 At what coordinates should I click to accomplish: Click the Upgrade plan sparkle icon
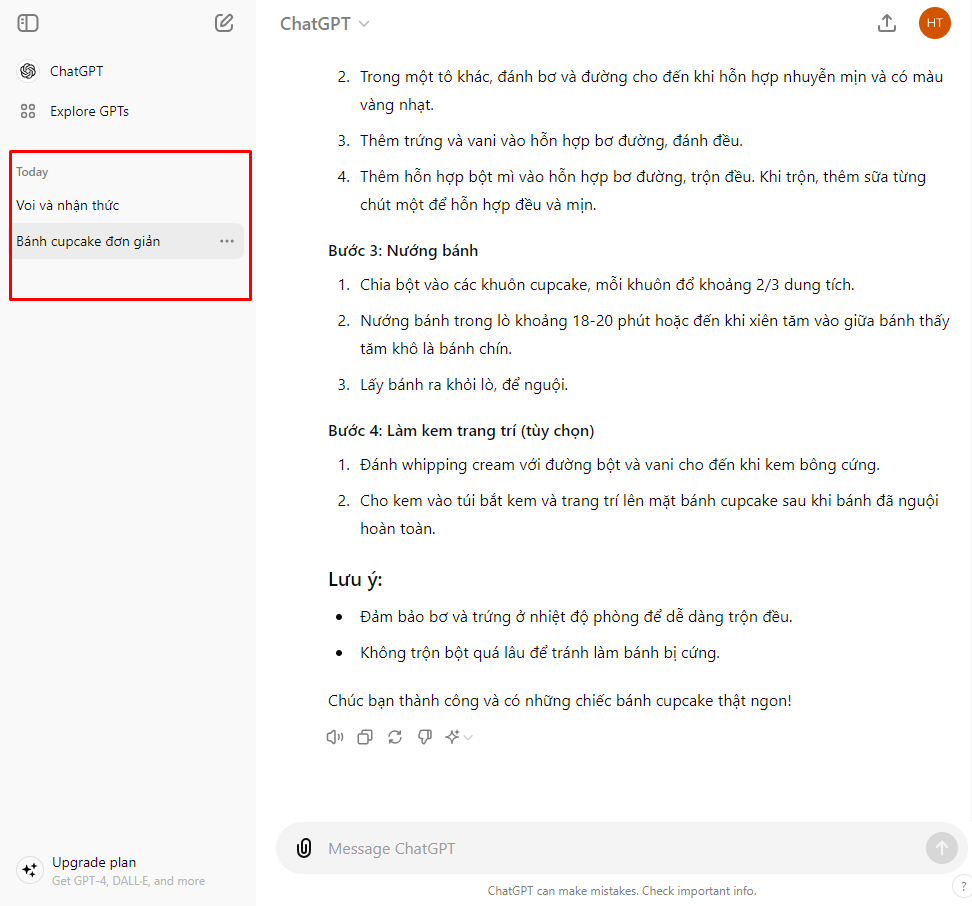pyautogui.click(x=29, y=870)
